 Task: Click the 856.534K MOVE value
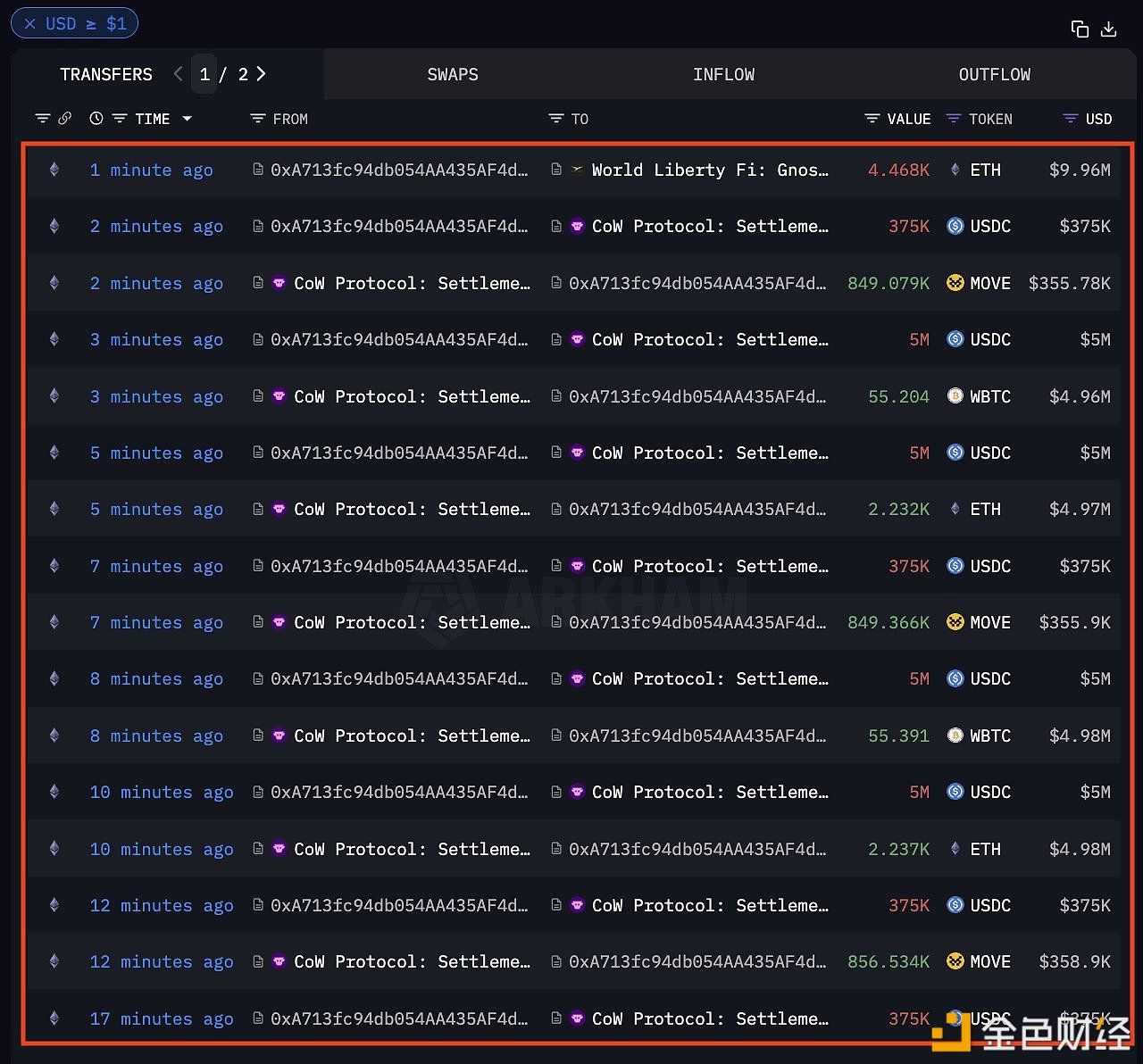pos(889,961)
